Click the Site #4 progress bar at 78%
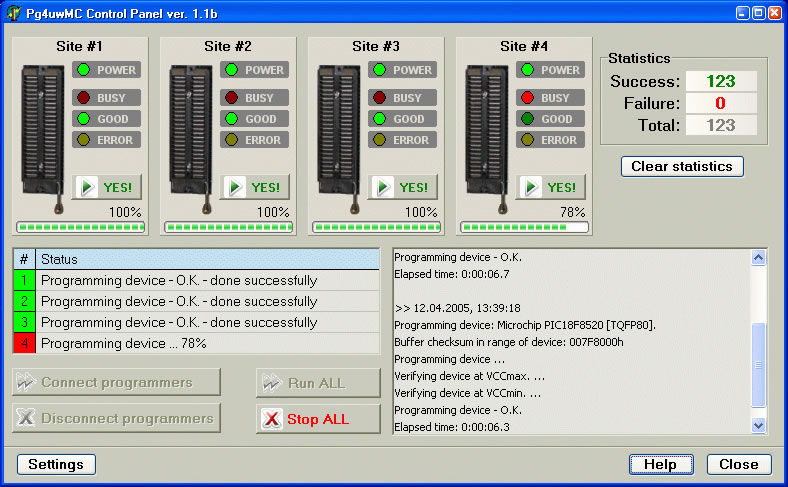 (524, 227)
